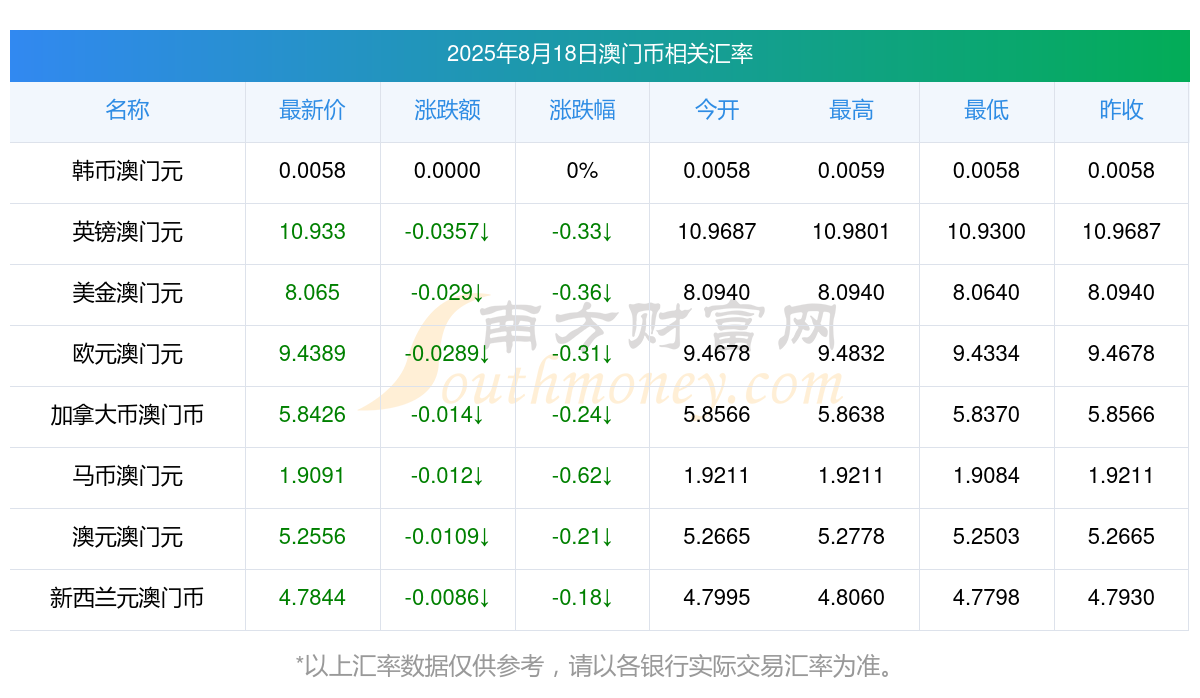Click latest price 4.7844 for 新西兰元
This screenshot has width=1200, height=698.
coord(312,598)
